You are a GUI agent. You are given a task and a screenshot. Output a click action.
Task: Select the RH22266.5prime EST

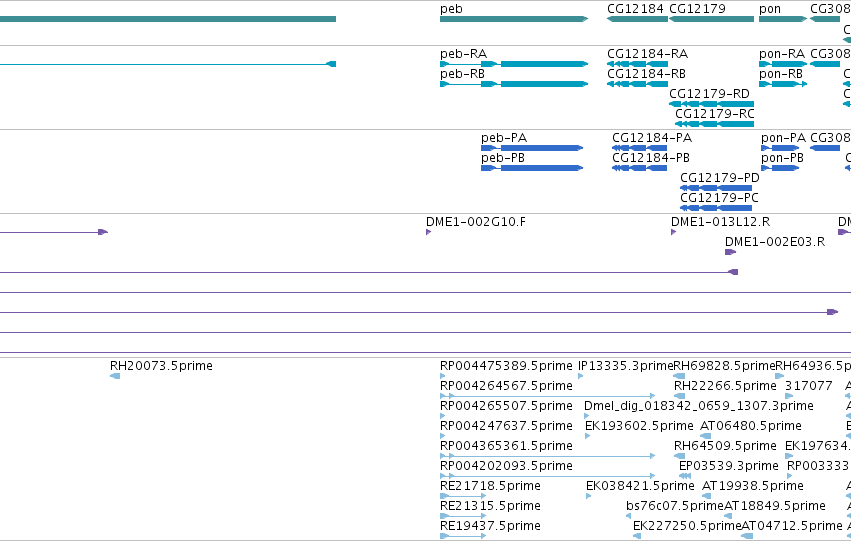pyautogui.click(x=679, y=396)
